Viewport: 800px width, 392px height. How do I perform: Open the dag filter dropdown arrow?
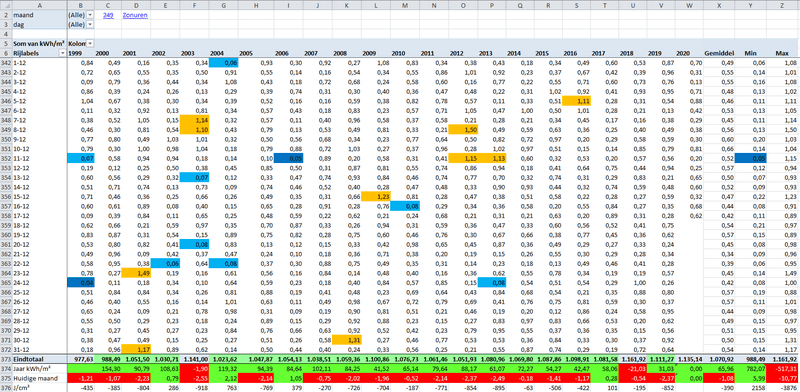pyautogui.click(x=90, y=24)
